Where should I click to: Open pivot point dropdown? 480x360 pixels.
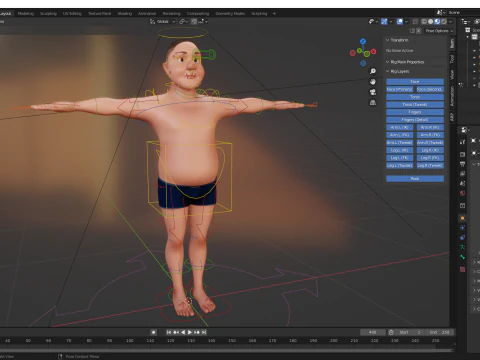click(x=184, y=21)
